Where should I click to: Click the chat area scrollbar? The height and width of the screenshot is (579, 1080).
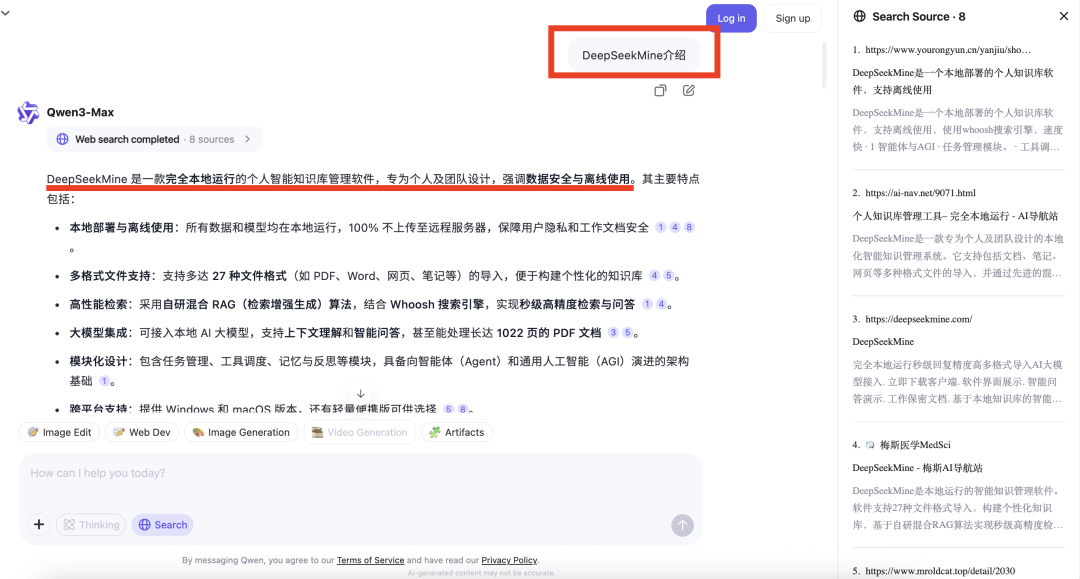point(824,65)
